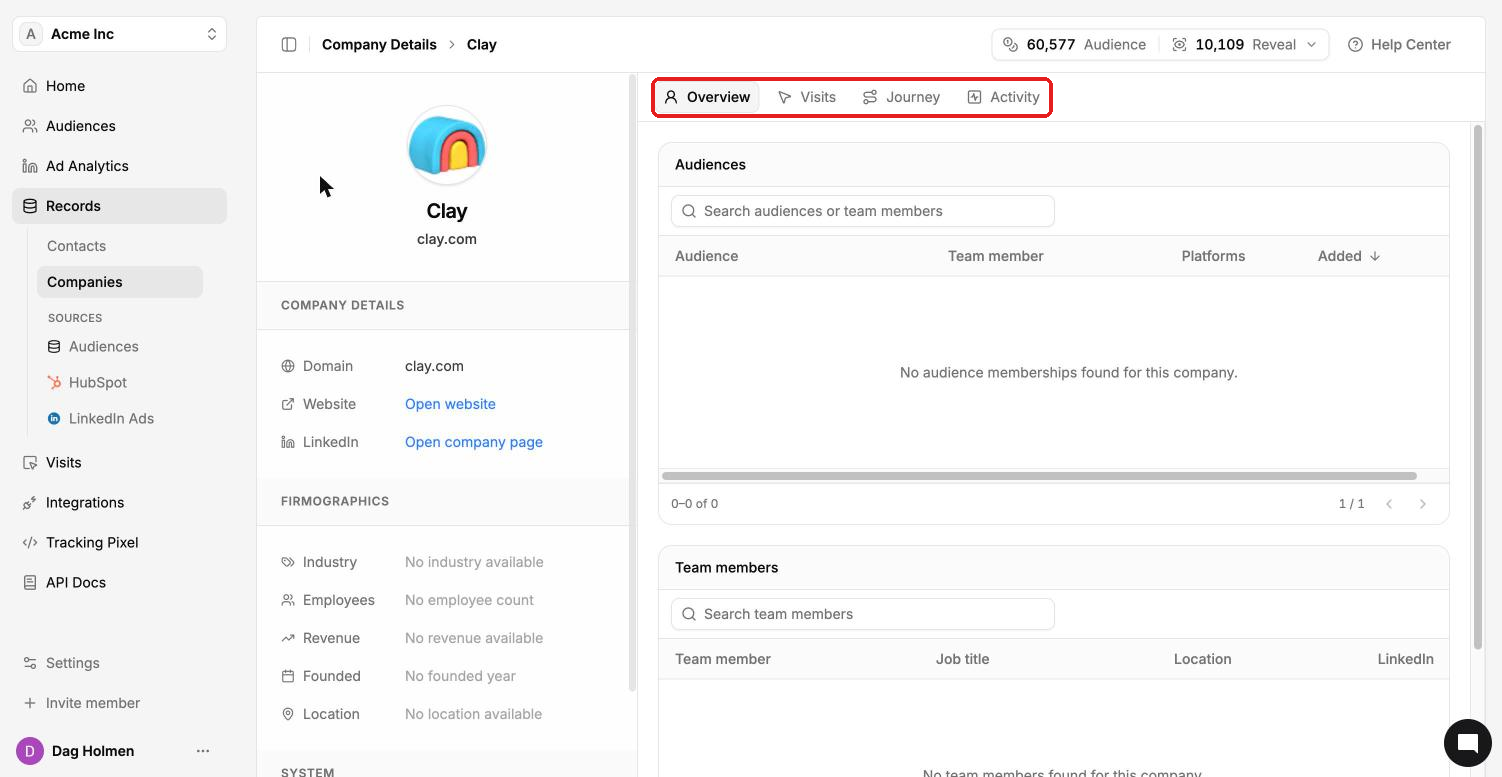The height and width of the screenshot is (777, 1502).
Task: Open Settings
Action: point(119,663)
